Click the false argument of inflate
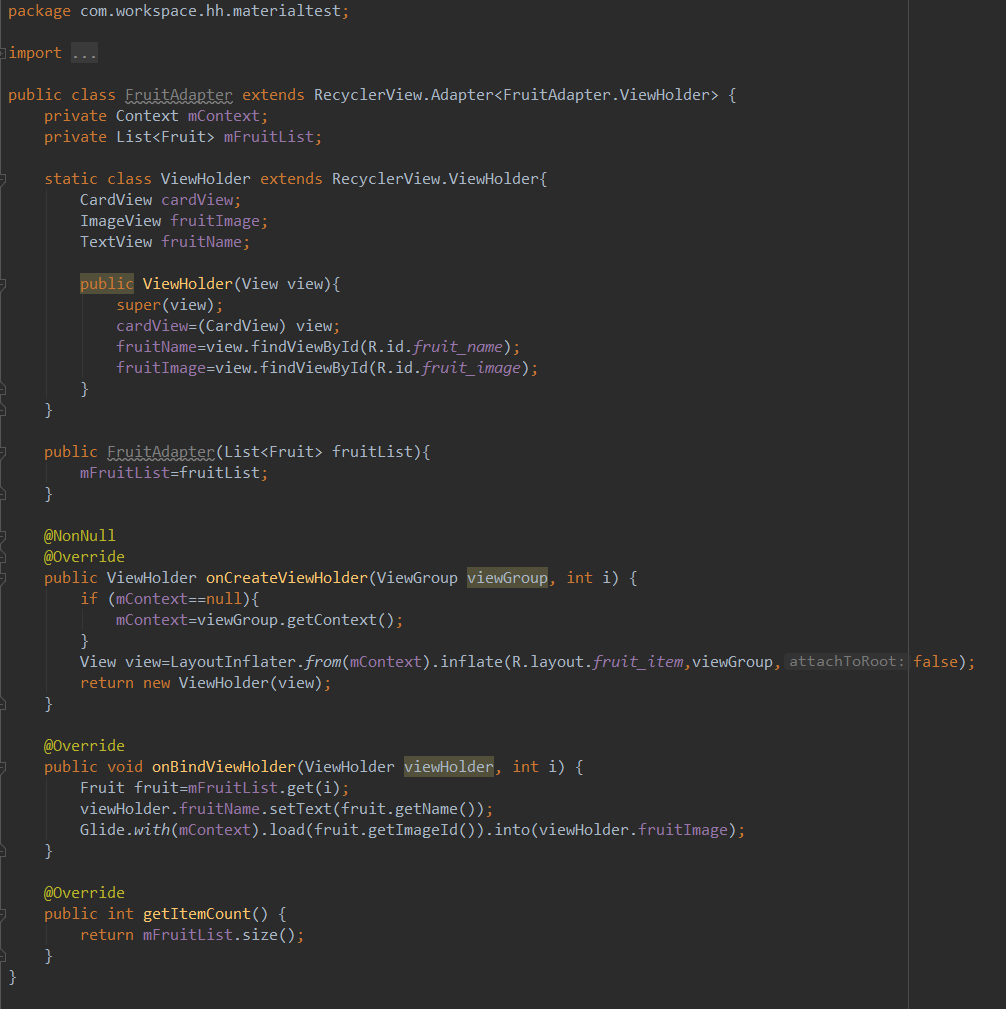The height and width of the screenshot is (1009, 1006). 935,662
